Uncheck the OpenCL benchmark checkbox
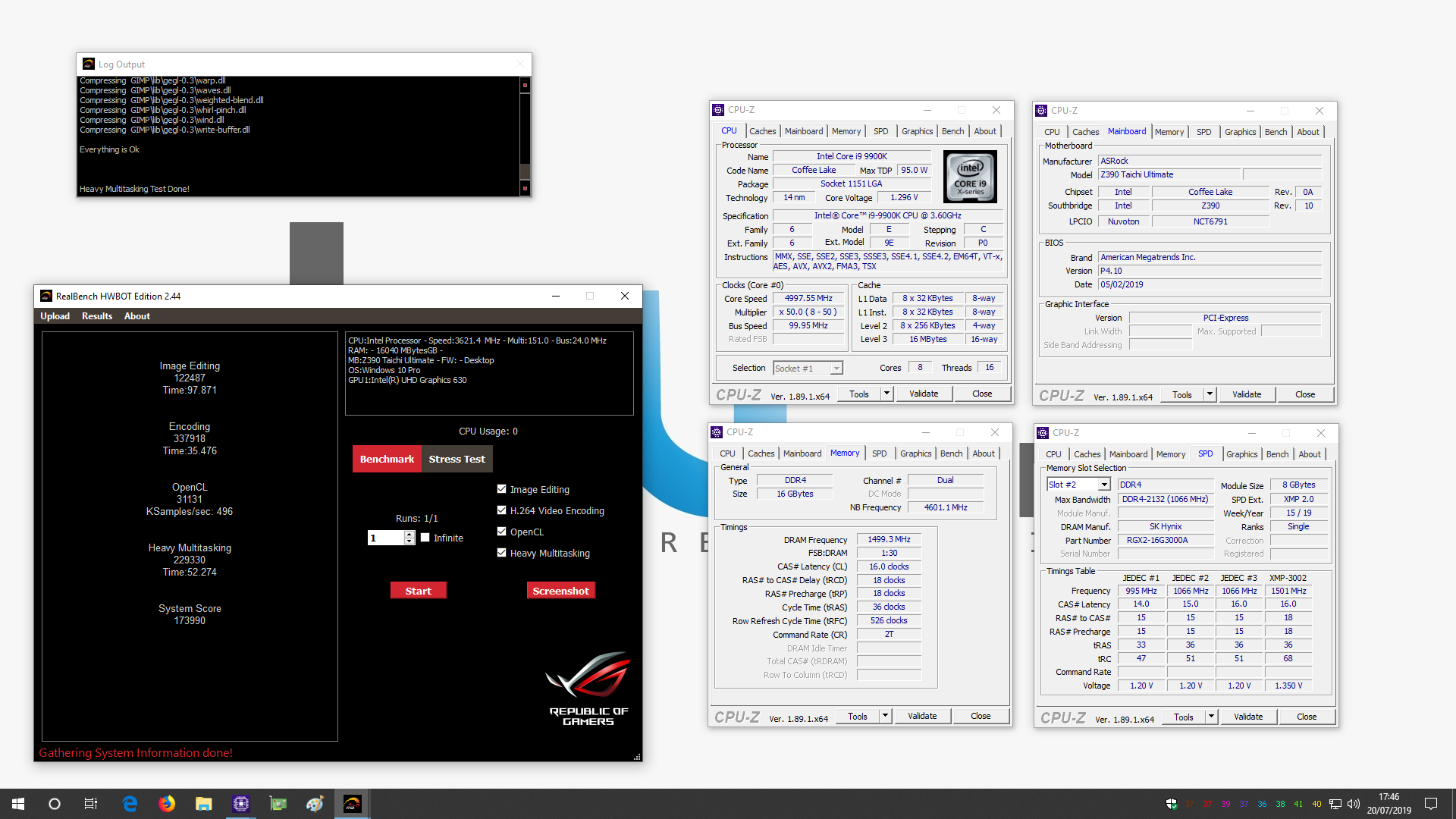Screen dimensions: 1456x819 (x=501, y=532)
